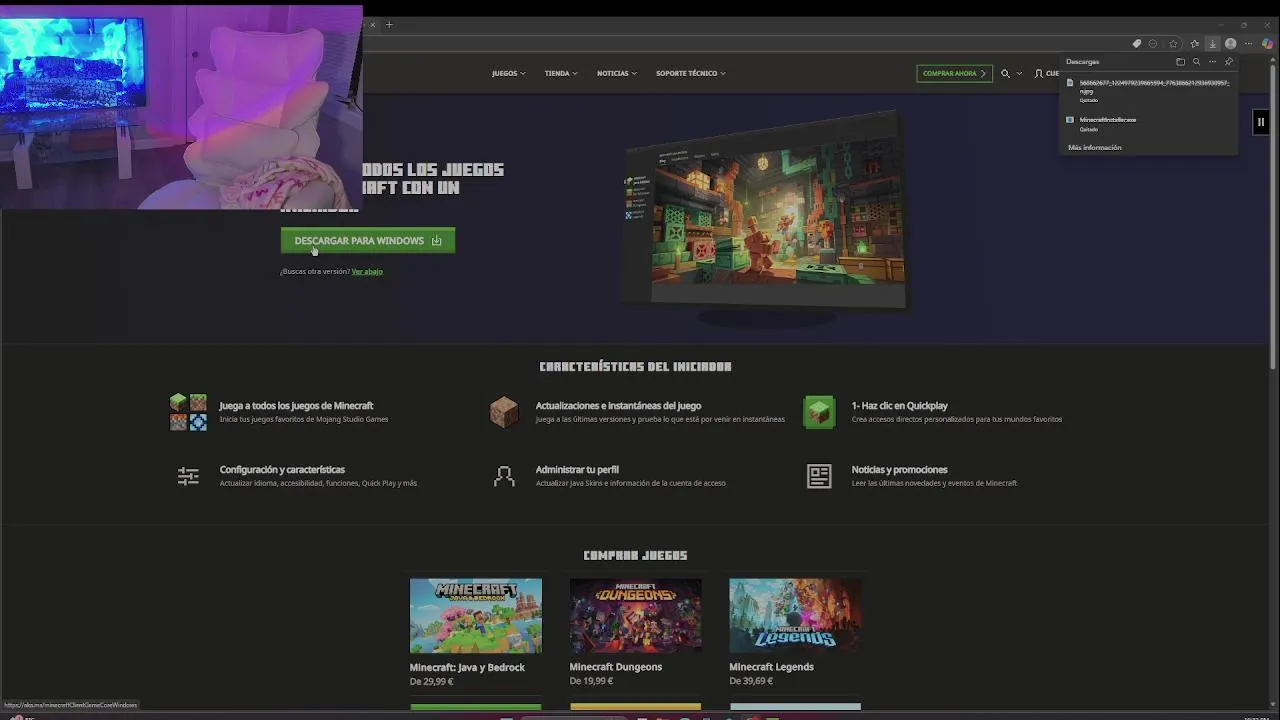Click the round face icon in address bar

pos(1153,44)
